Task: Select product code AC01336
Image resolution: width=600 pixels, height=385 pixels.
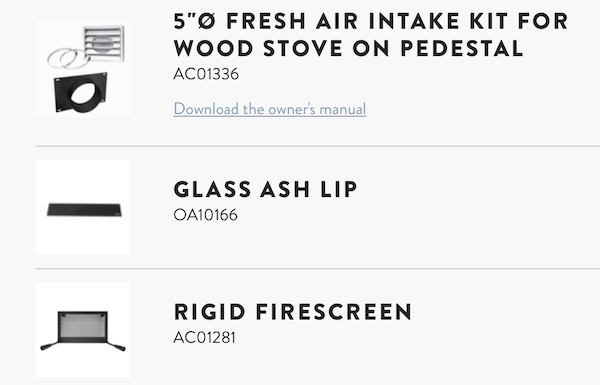Action: pos(206,74)
